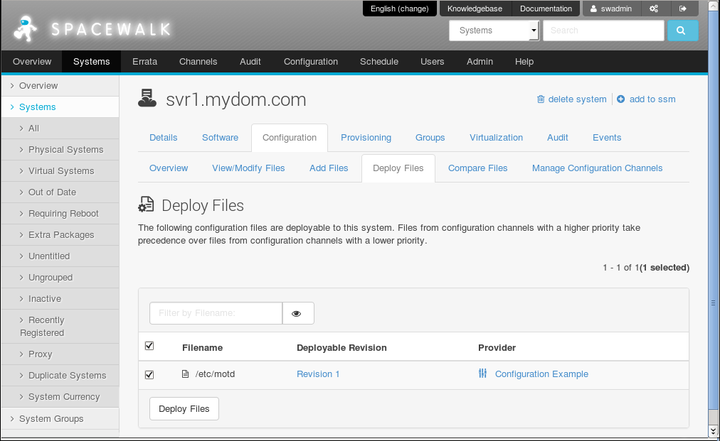Open the Configuration Example channel link
Image resolution: width=720 pixels, height=441 pixels.
pos(541,374)
